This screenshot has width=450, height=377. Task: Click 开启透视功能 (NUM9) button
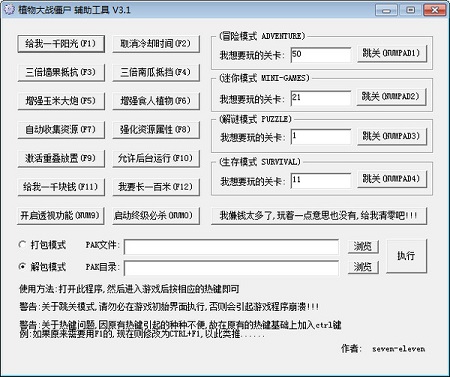tap(61, 216)
